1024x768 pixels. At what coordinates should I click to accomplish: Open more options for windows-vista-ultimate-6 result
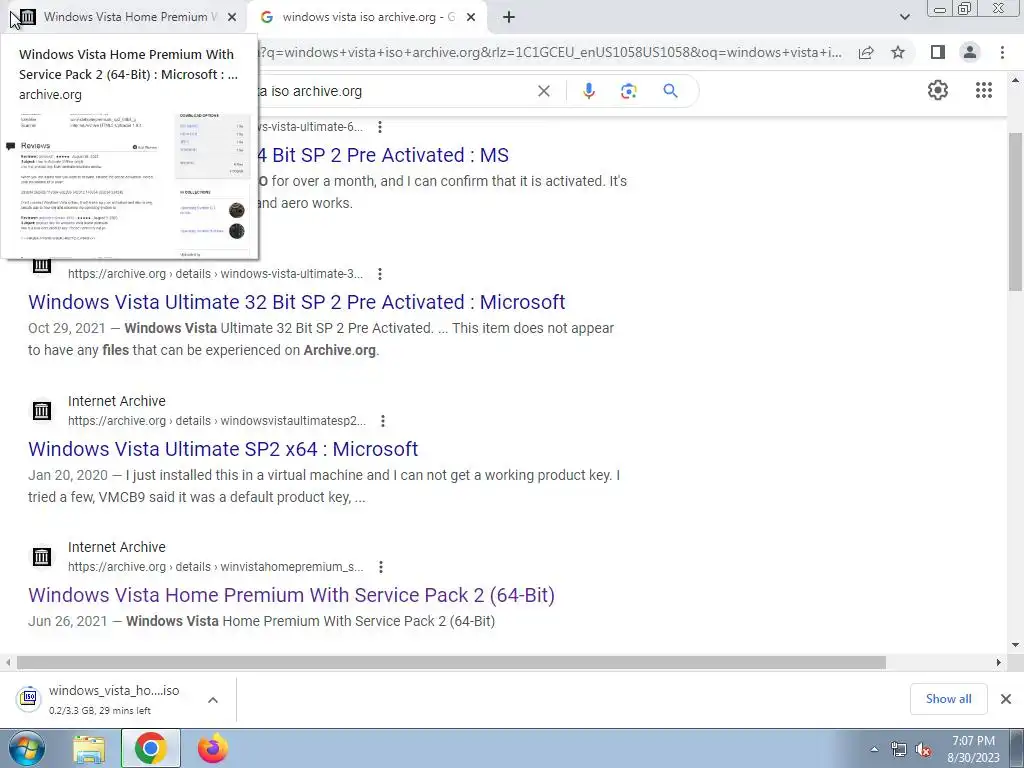(x=380, y=127)
